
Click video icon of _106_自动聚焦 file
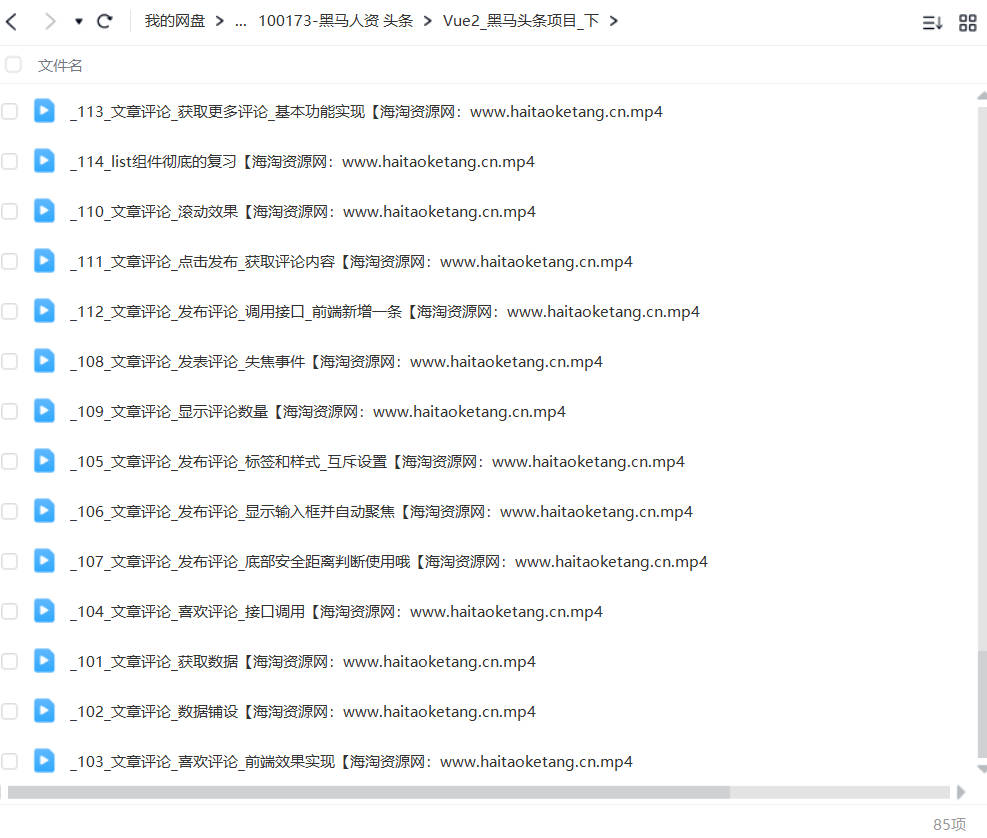point(44,511)
